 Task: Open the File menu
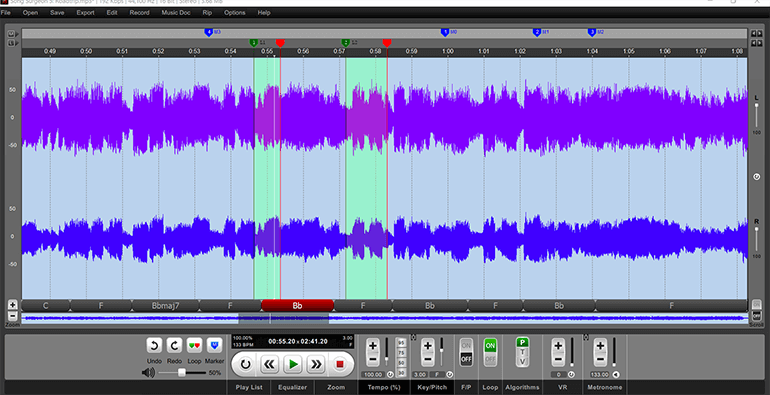(x=6, y=13)
